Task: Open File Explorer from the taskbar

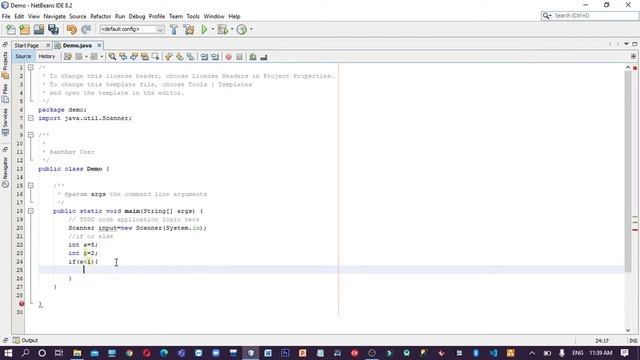Action: (x=77, y=353)
